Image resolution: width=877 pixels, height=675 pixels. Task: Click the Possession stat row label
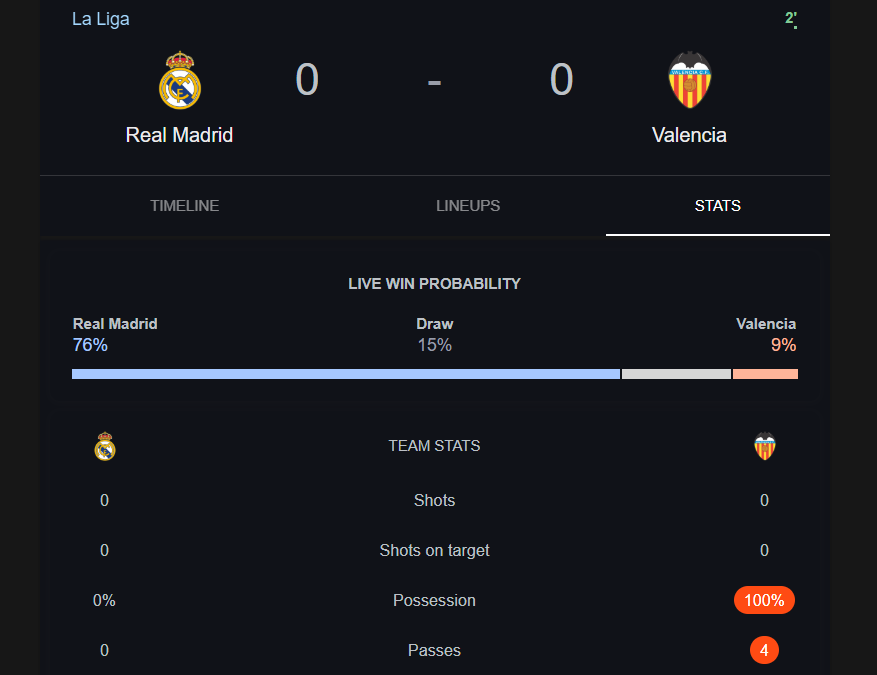tap(434, 600)
